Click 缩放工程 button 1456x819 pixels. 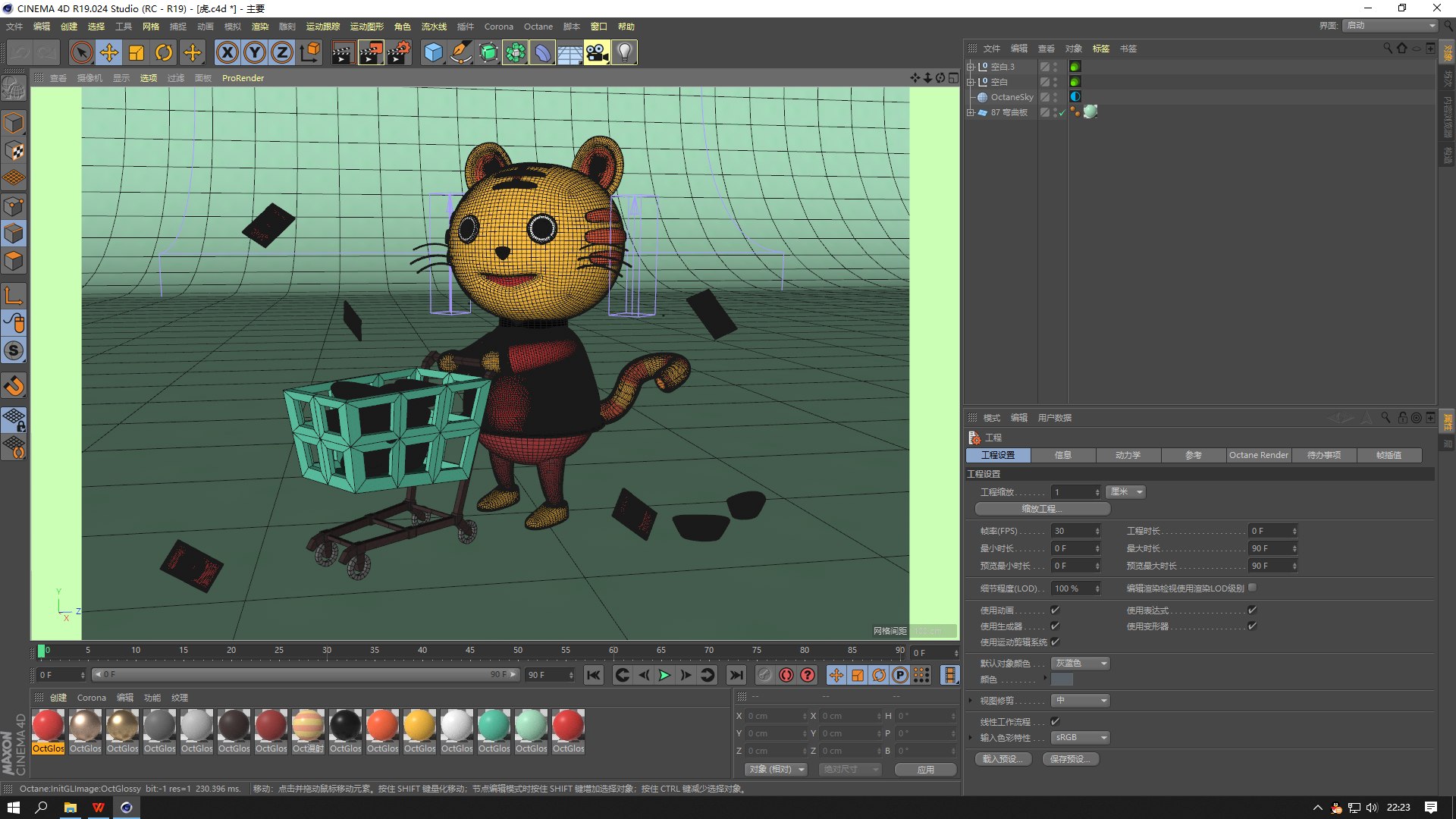pyautogui.click(x=1042, y=509)
